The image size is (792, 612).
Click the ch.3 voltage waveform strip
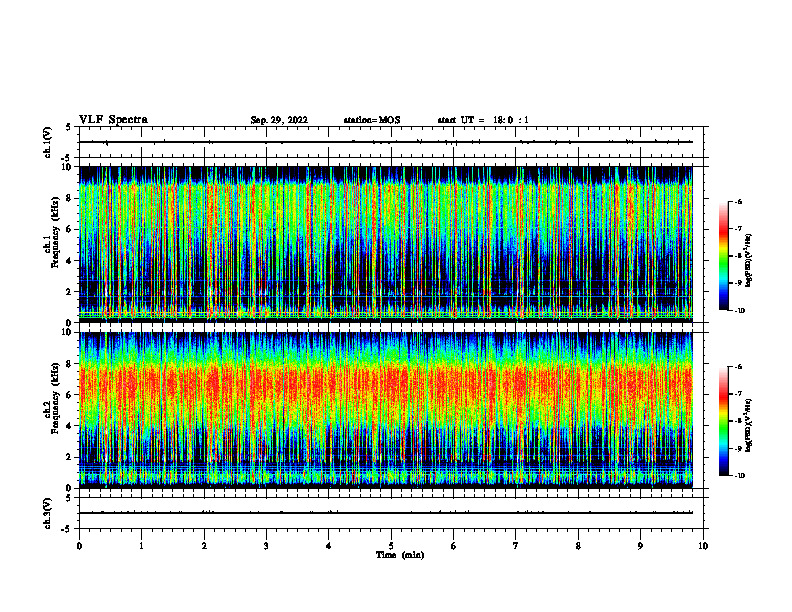click(391, 513)
